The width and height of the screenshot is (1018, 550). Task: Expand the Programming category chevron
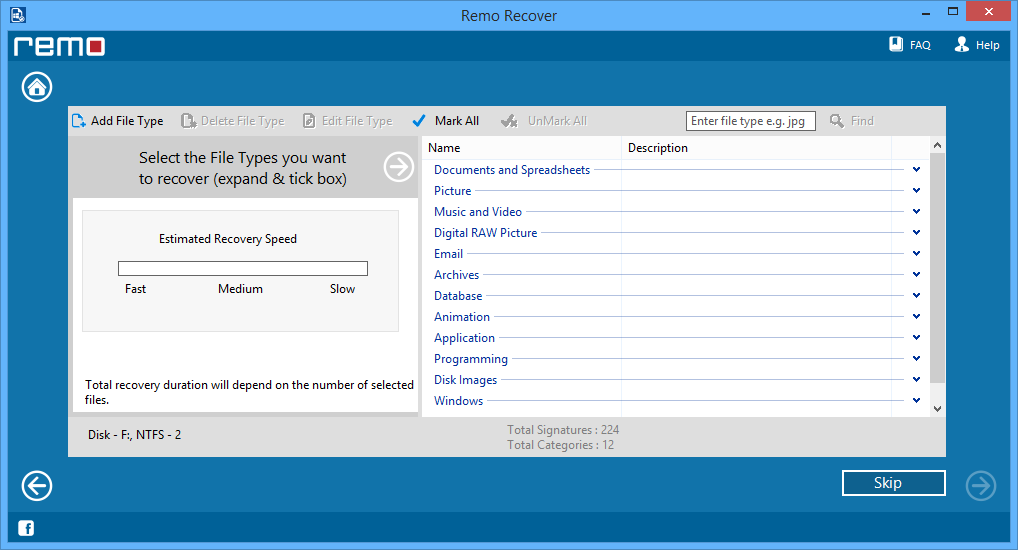(x=916, y=358)
